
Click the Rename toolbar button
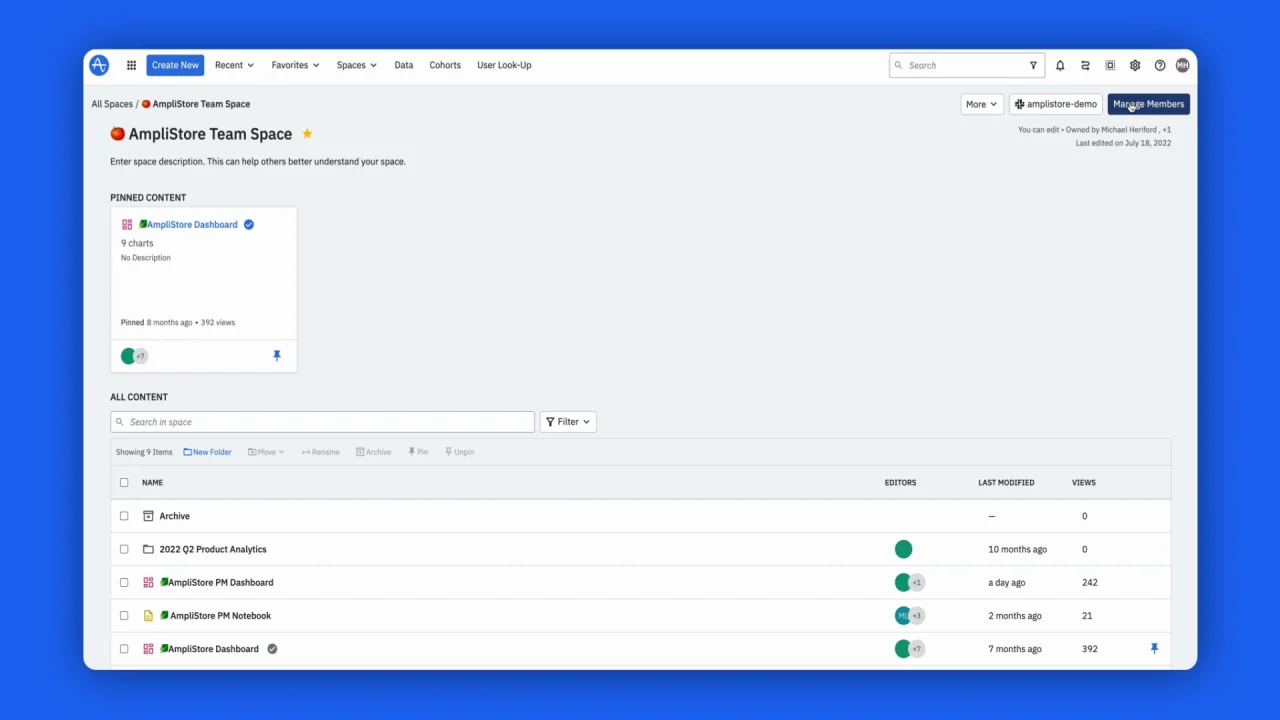click(x=320, y=452)
